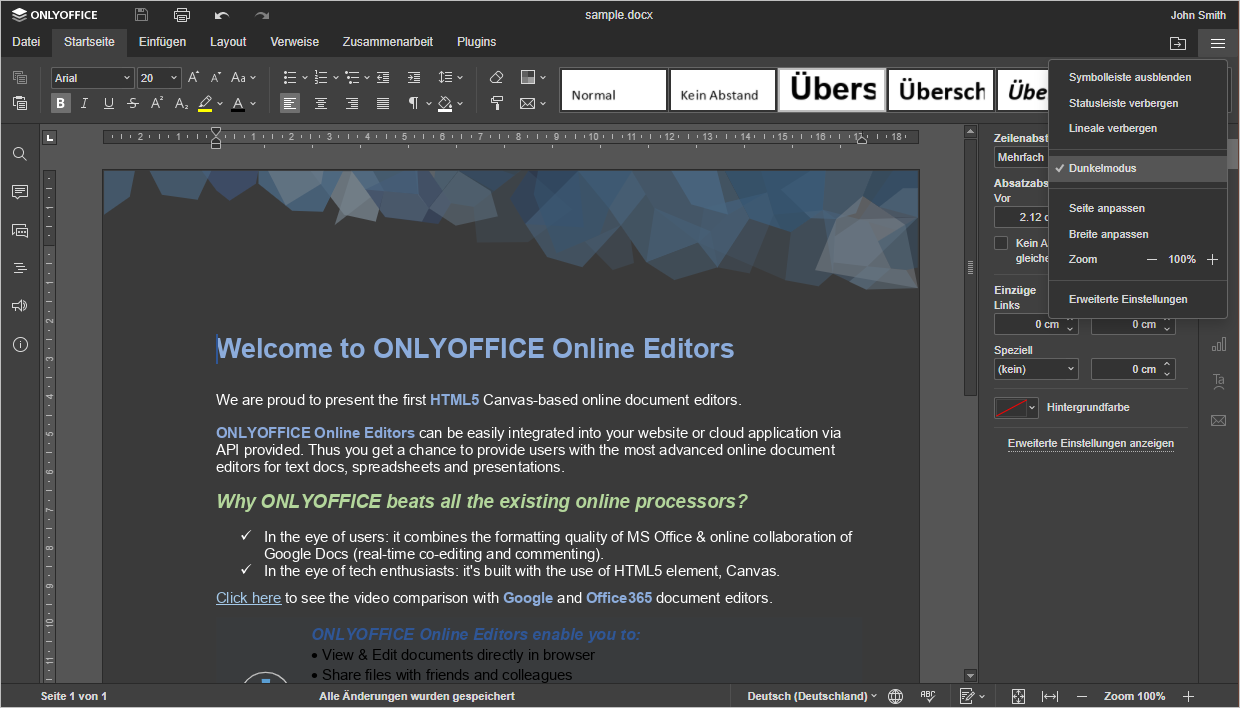The height and width of the screenshot is (708, 1240).
Task: Switch to the Verweise tab
Action: pyautogui.click(x=294, y=42)
